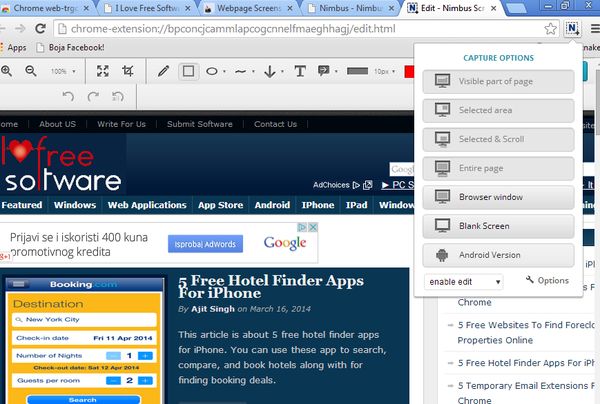Select the curved line tool
Viewport: 600px width, 404px height.
pyautogui.click(x=240, y=71)
